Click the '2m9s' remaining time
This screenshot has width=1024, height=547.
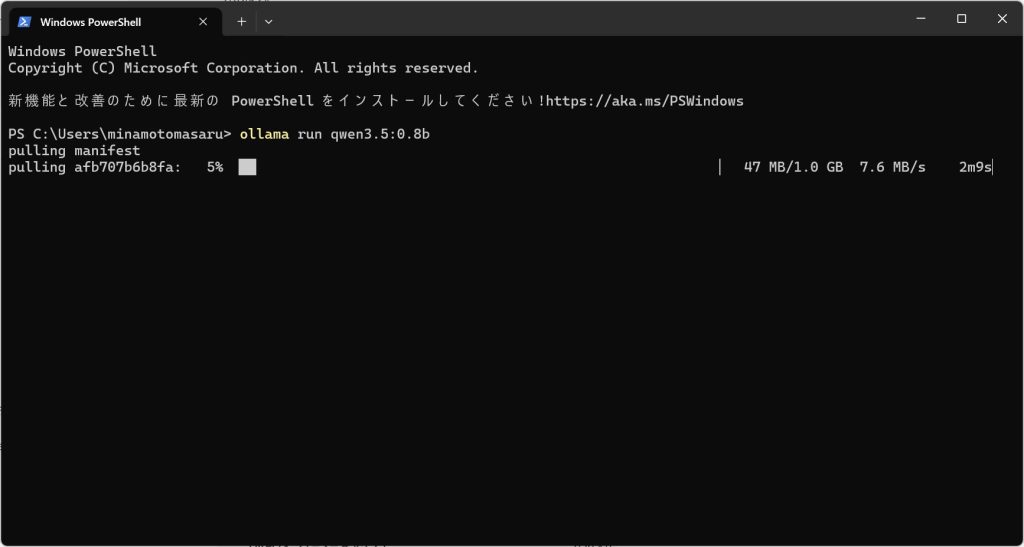click(x=975, y=168)
